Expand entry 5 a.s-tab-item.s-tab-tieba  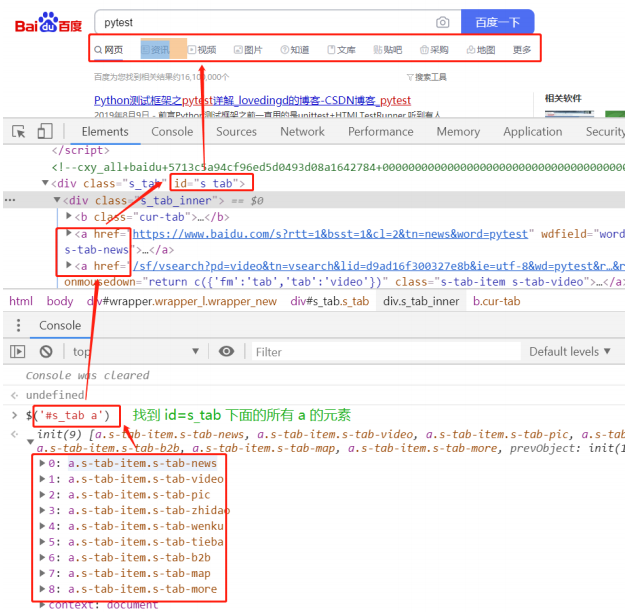(42, 541)
